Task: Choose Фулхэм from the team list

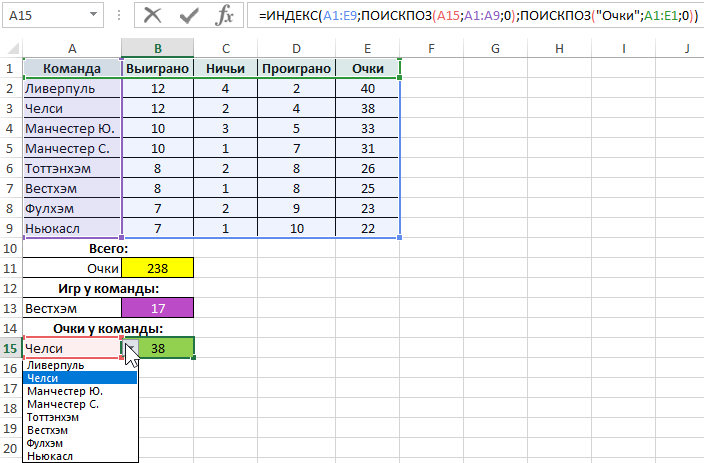Action: tap(50, 443)
